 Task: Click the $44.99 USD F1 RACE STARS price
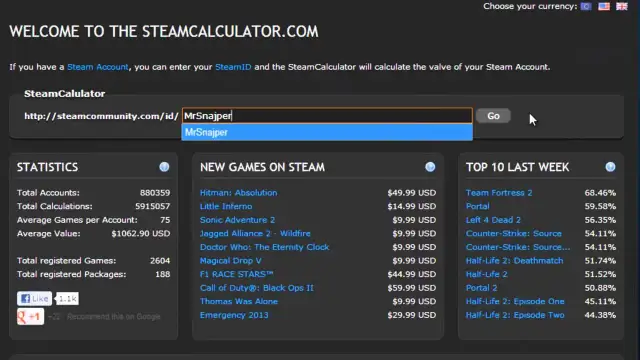[411, 274]
